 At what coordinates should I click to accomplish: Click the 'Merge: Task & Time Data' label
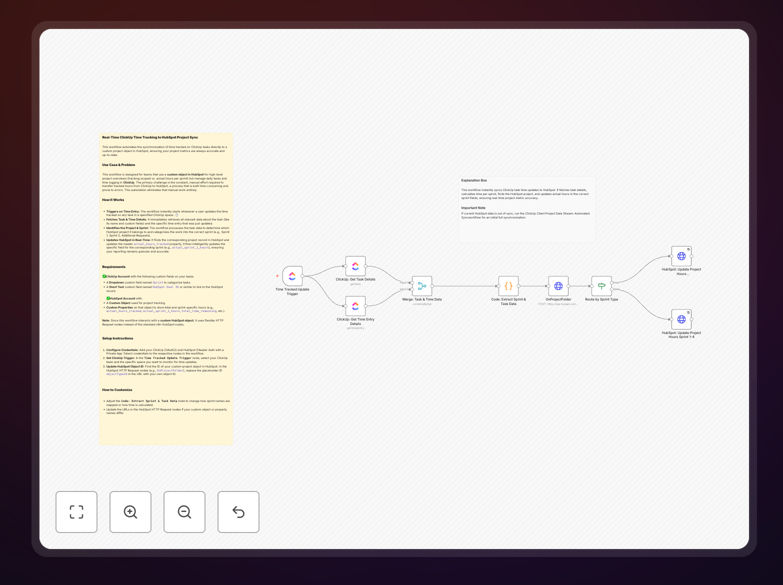coord(422,299)
